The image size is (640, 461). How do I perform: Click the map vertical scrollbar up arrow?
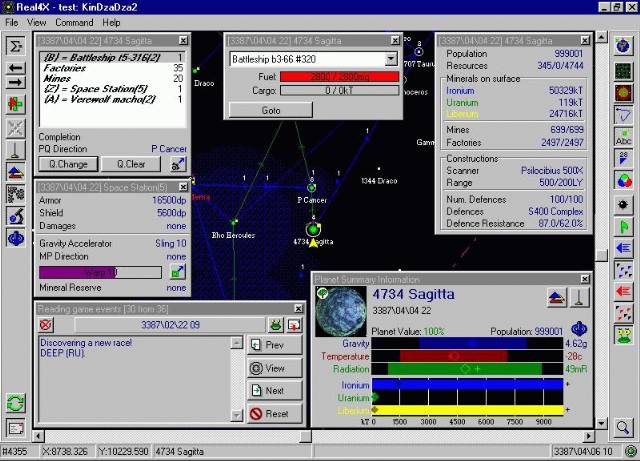coord(601,38)
